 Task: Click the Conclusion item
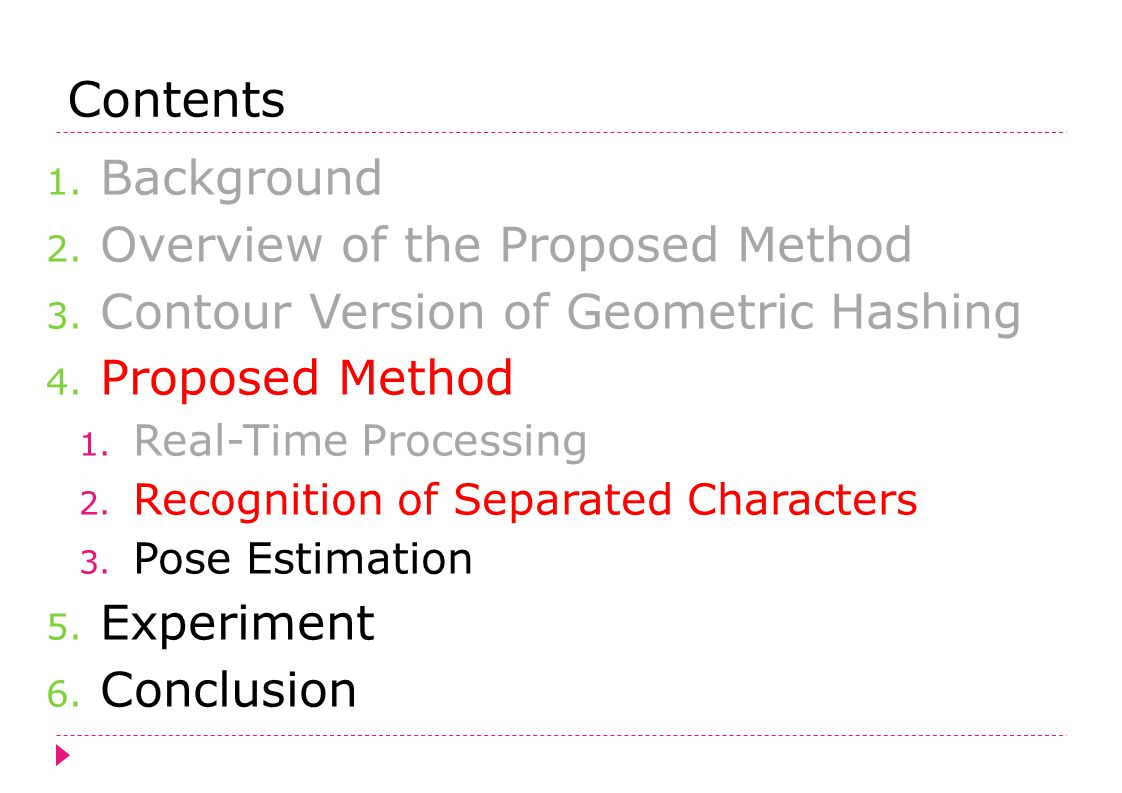pyautogui.click(x=228, y=690)
